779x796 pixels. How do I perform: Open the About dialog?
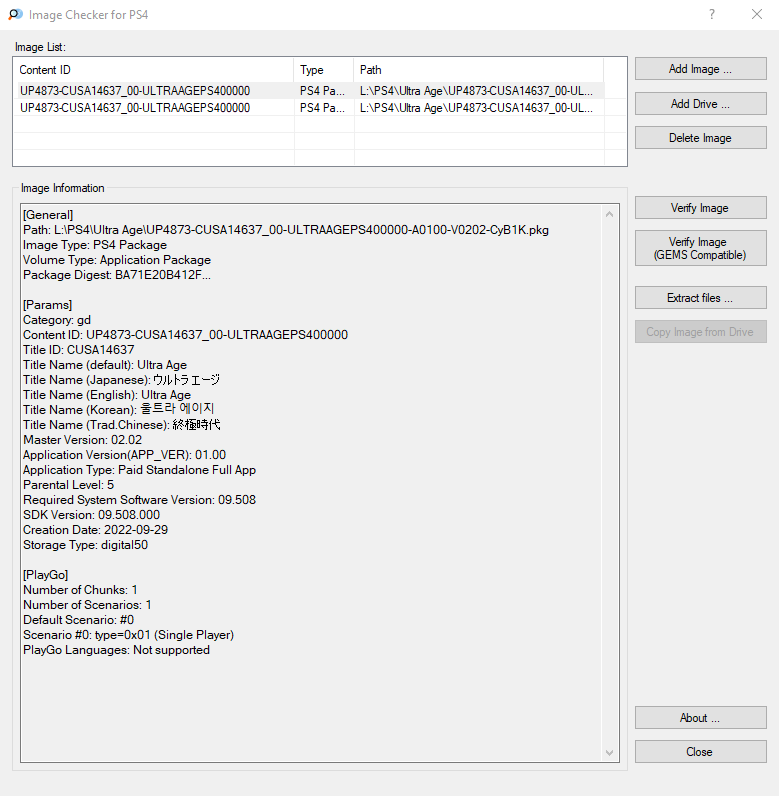pyautogui.click(x=700, y=718)
